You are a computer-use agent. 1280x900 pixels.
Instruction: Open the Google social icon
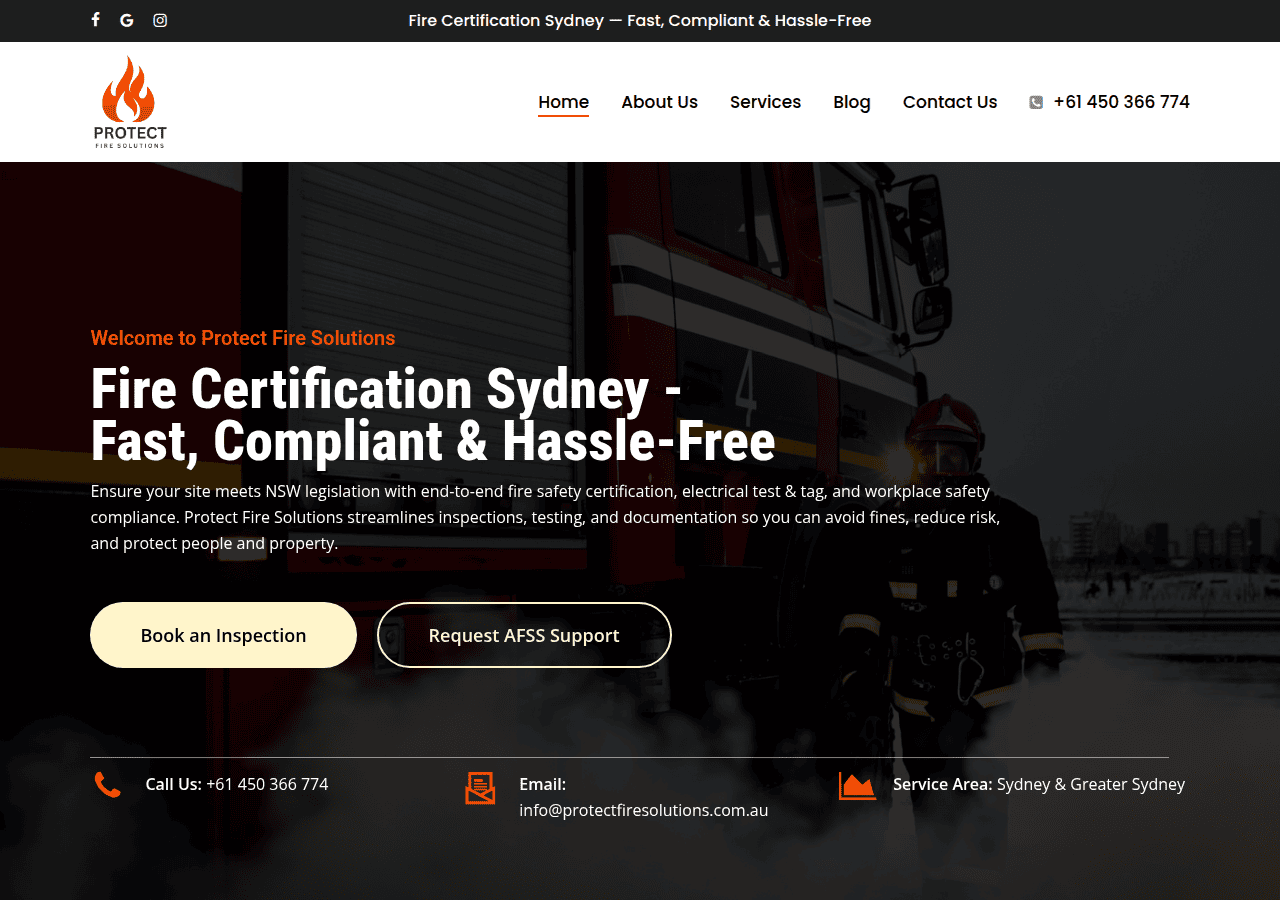127,20
